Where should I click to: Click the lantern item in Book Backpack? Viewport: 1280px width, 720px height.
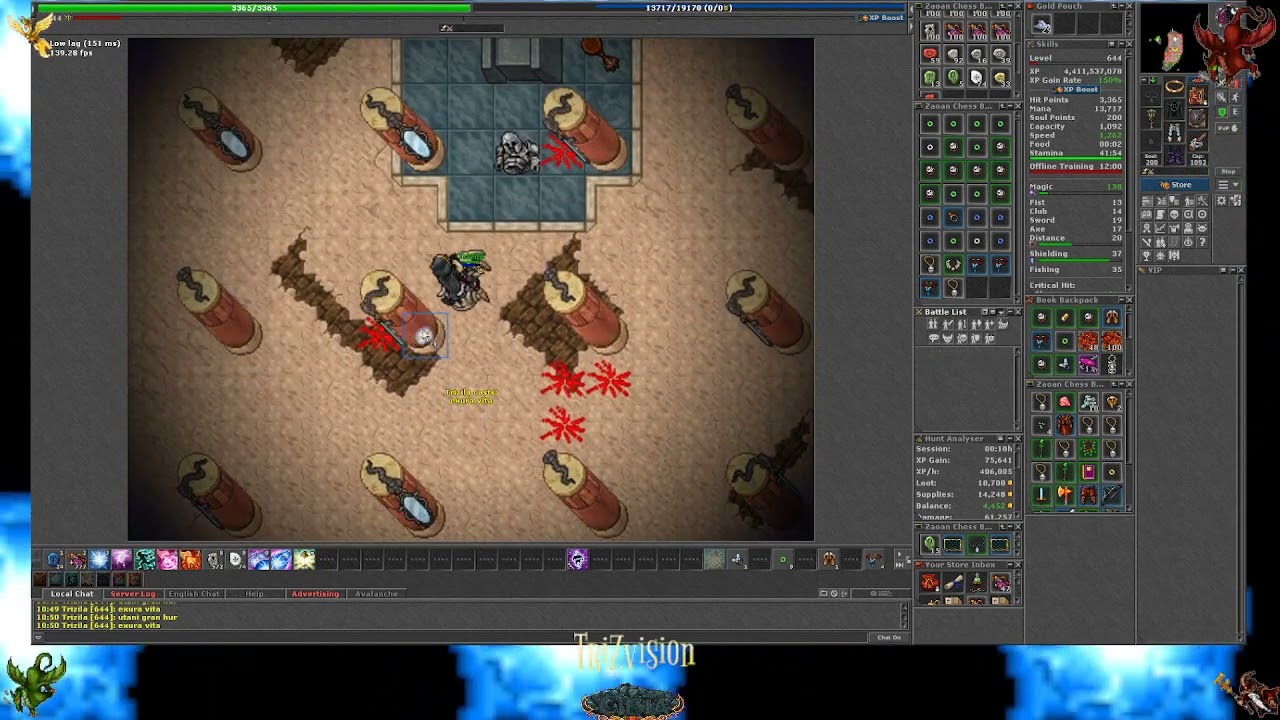(1112, 364)
